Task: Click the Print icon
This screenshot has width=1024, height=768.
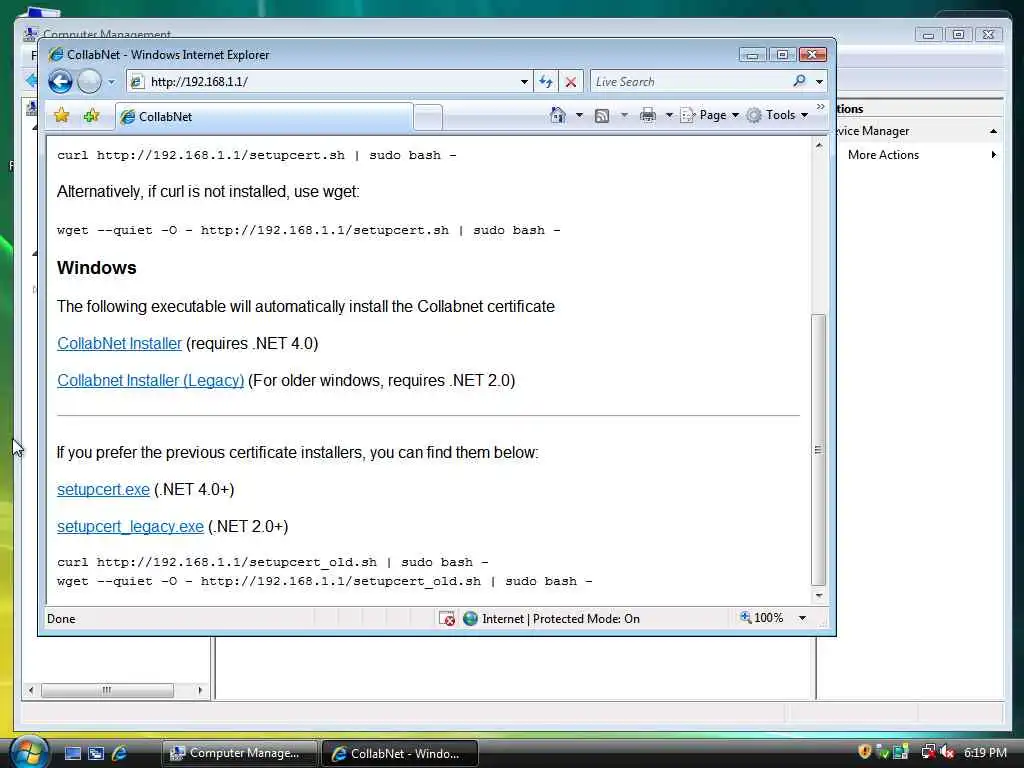Action: tap(648, 116)
